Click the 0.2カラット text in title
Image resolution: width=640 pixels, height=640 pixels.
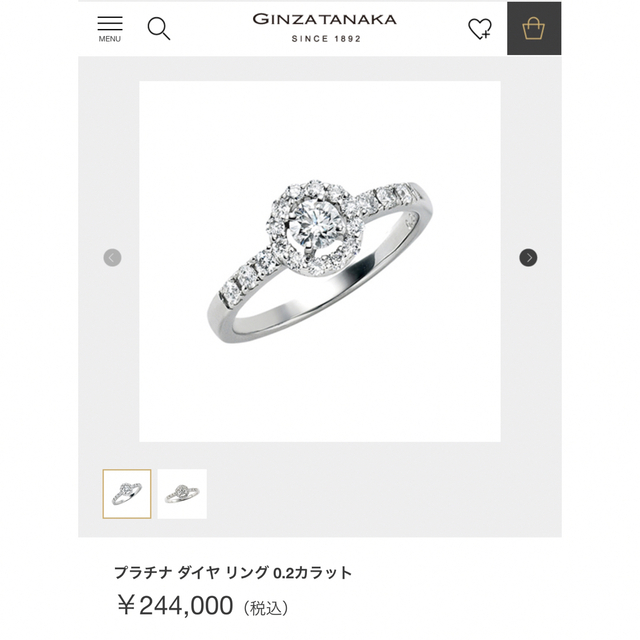312,573
